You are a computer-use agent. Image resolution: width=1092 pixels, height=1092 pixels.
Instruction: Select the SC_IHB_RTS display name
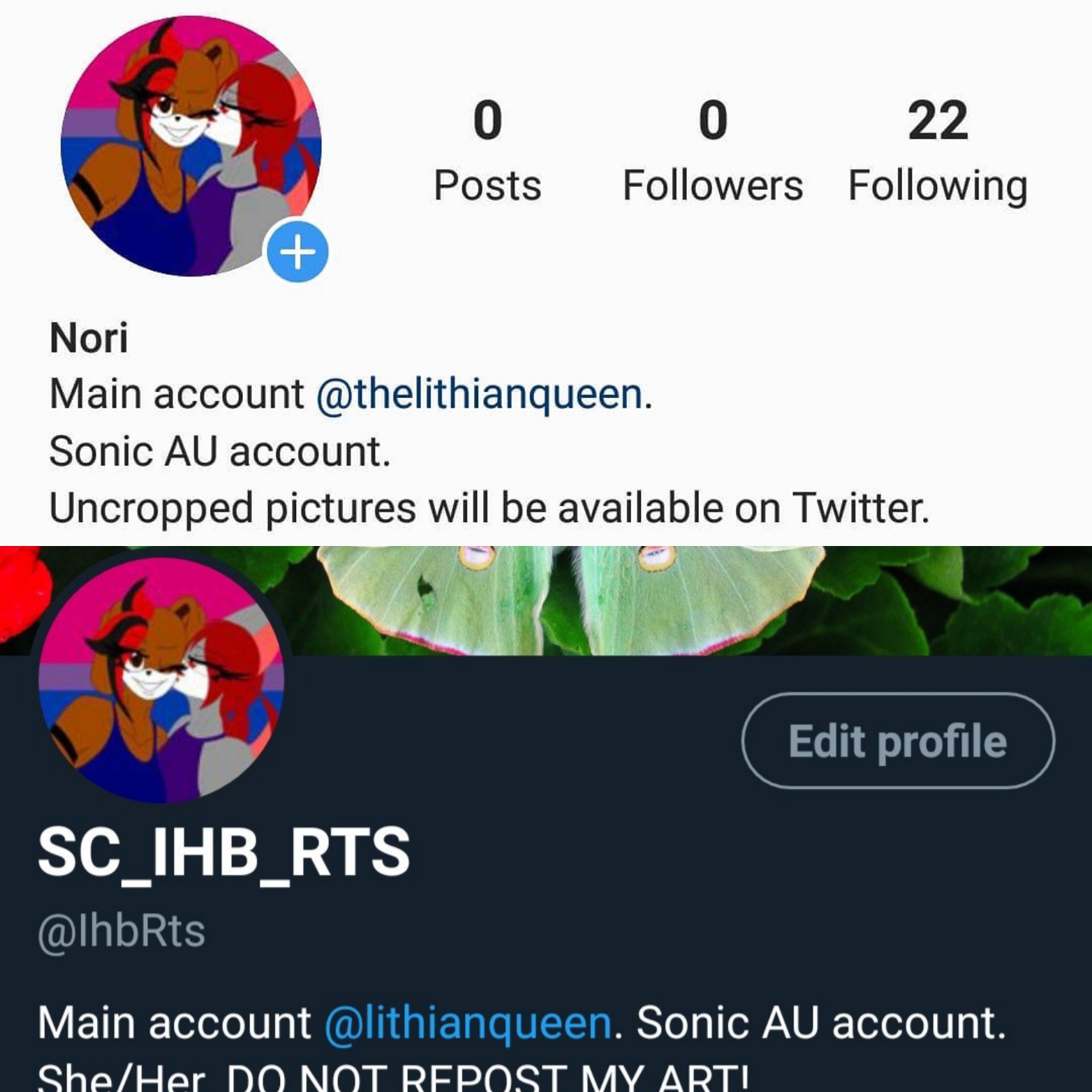coord(224,852)
